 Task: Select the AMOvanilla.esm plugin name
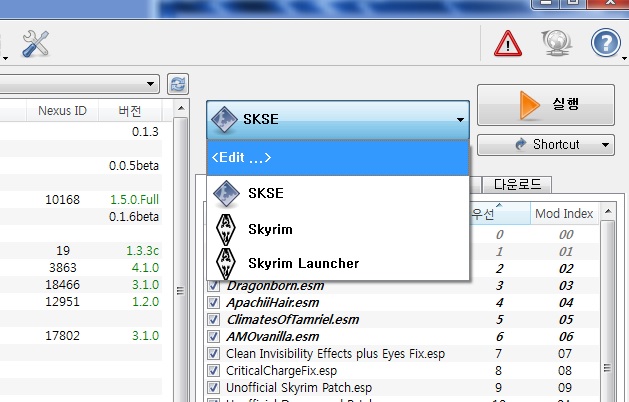tap(273, 337)
